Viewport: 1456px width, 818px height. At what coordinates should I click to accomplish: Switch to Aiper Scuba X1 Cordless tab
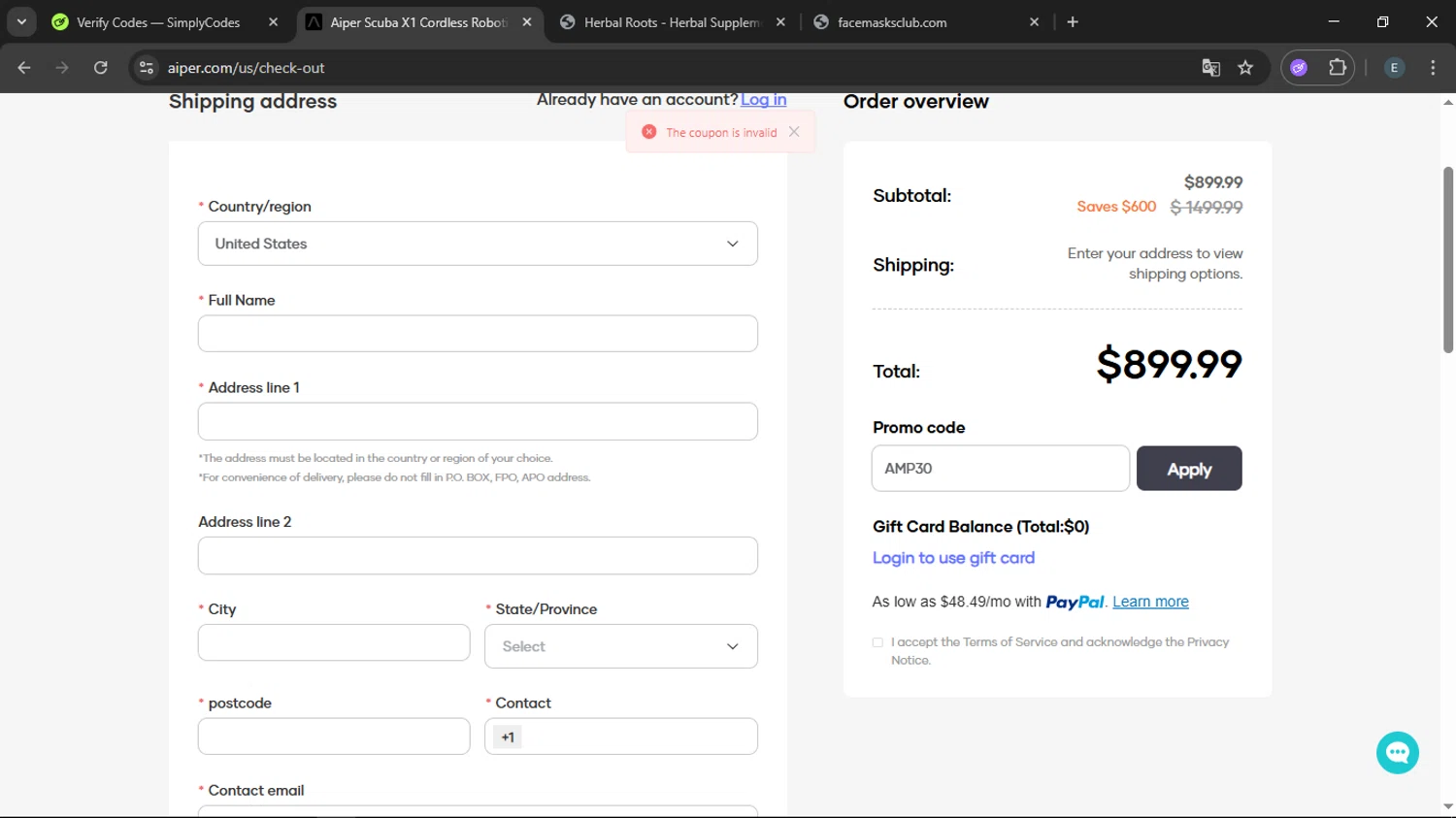[x=418, y=22]
